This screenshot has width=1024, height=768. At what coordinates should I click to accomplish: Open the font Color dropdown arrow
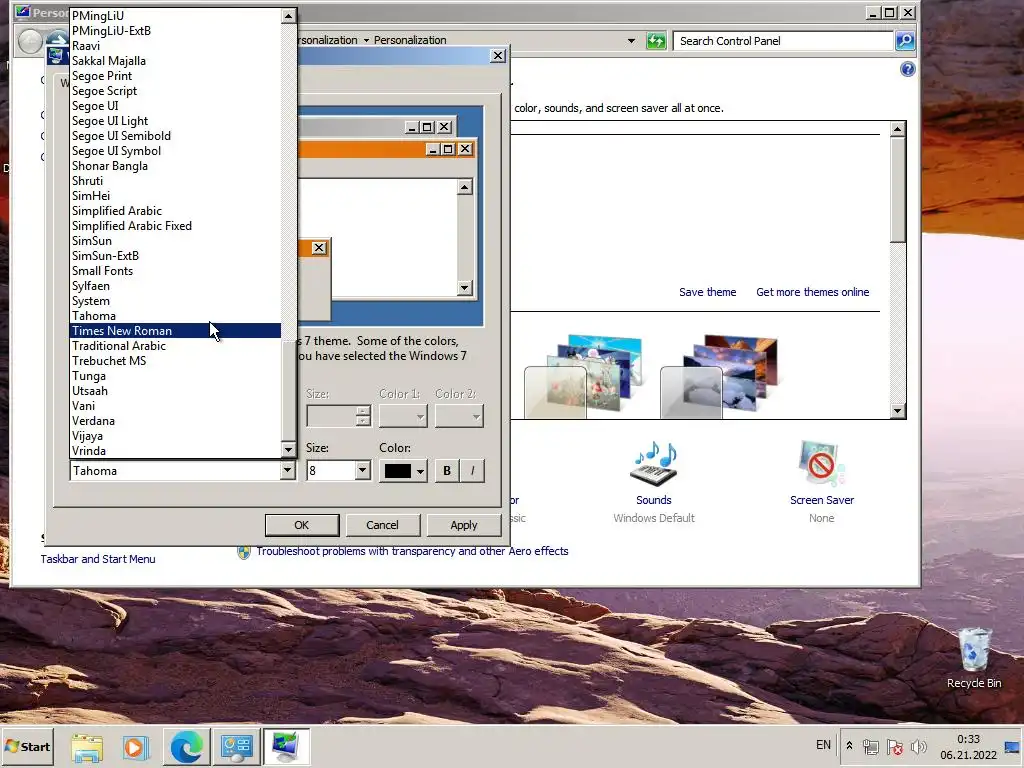(x=421, y=471)
